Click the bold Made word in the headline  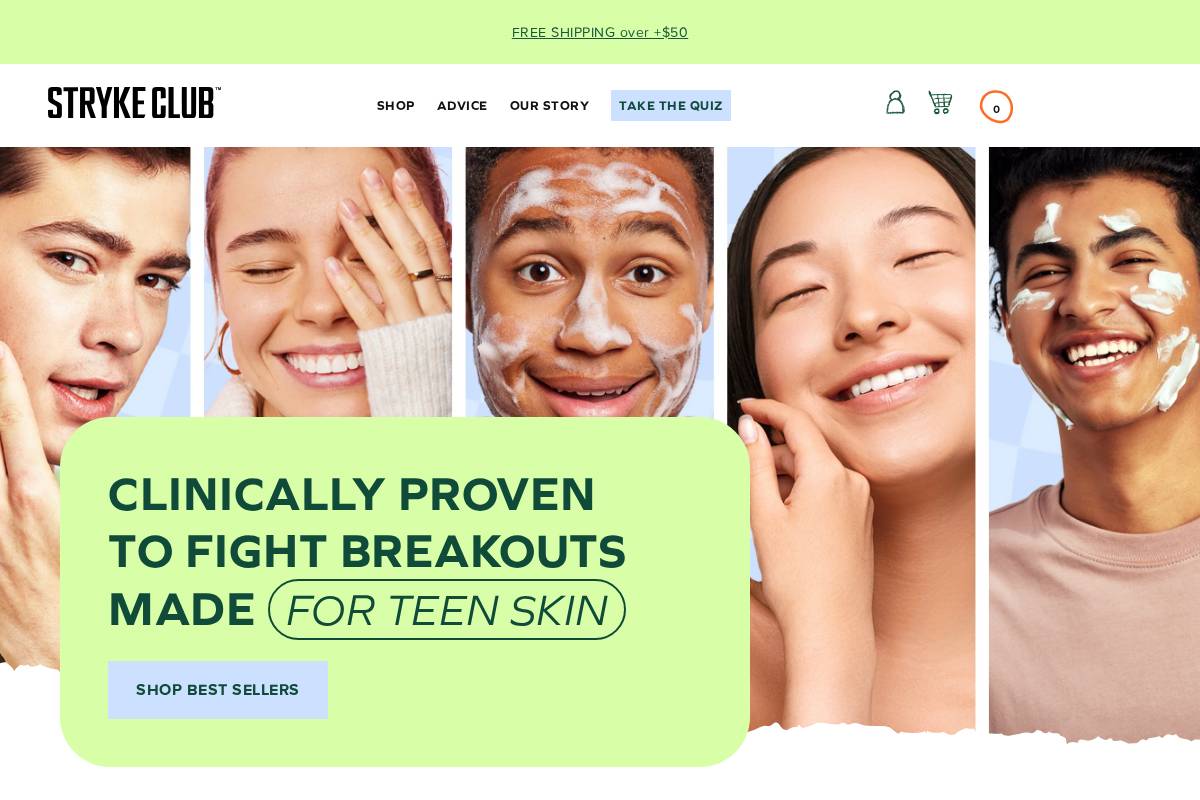pos(182,610)
